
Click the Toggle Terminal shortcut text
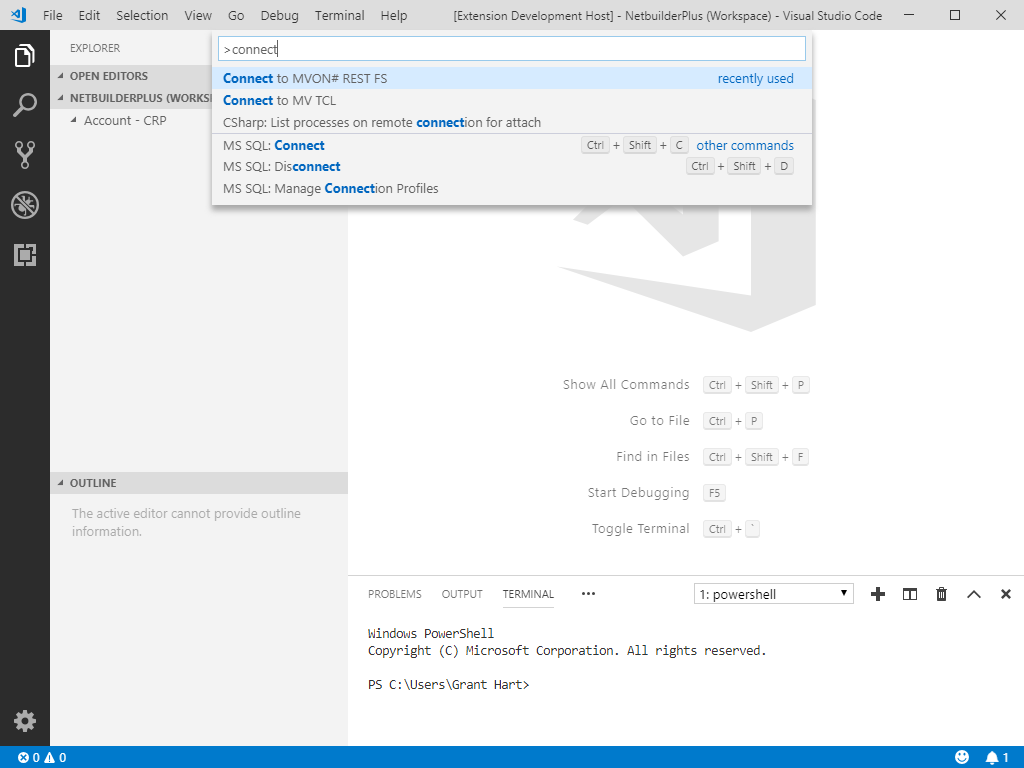point(640,528)
